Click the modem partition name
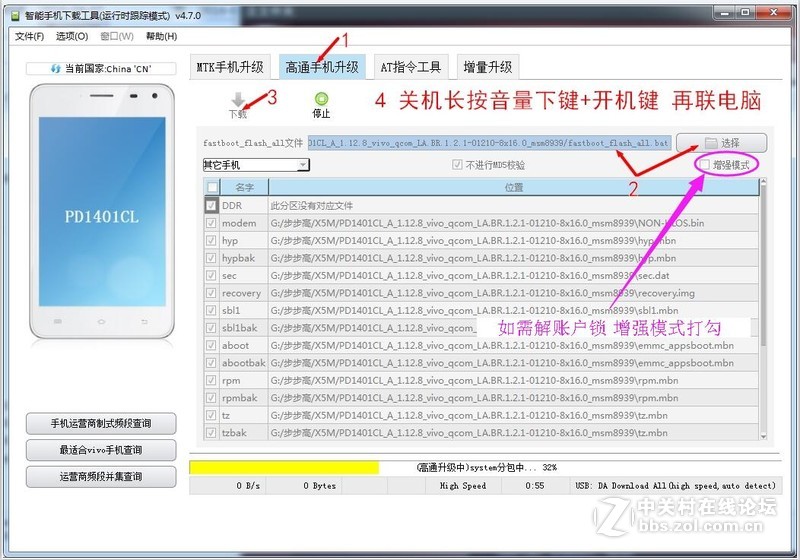The image size is (800, 560). coord(239,223)
